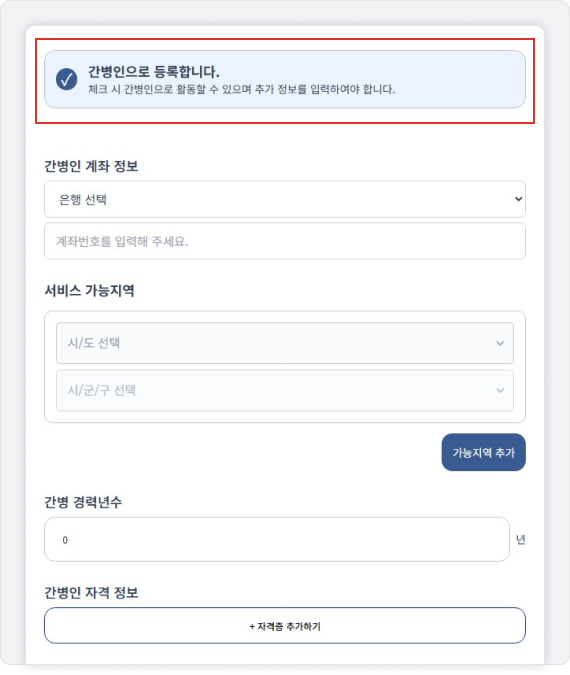Open the 은행 선택 bank dropdown
This screenshot has width=570, height=675.
[x=285, y=199]
